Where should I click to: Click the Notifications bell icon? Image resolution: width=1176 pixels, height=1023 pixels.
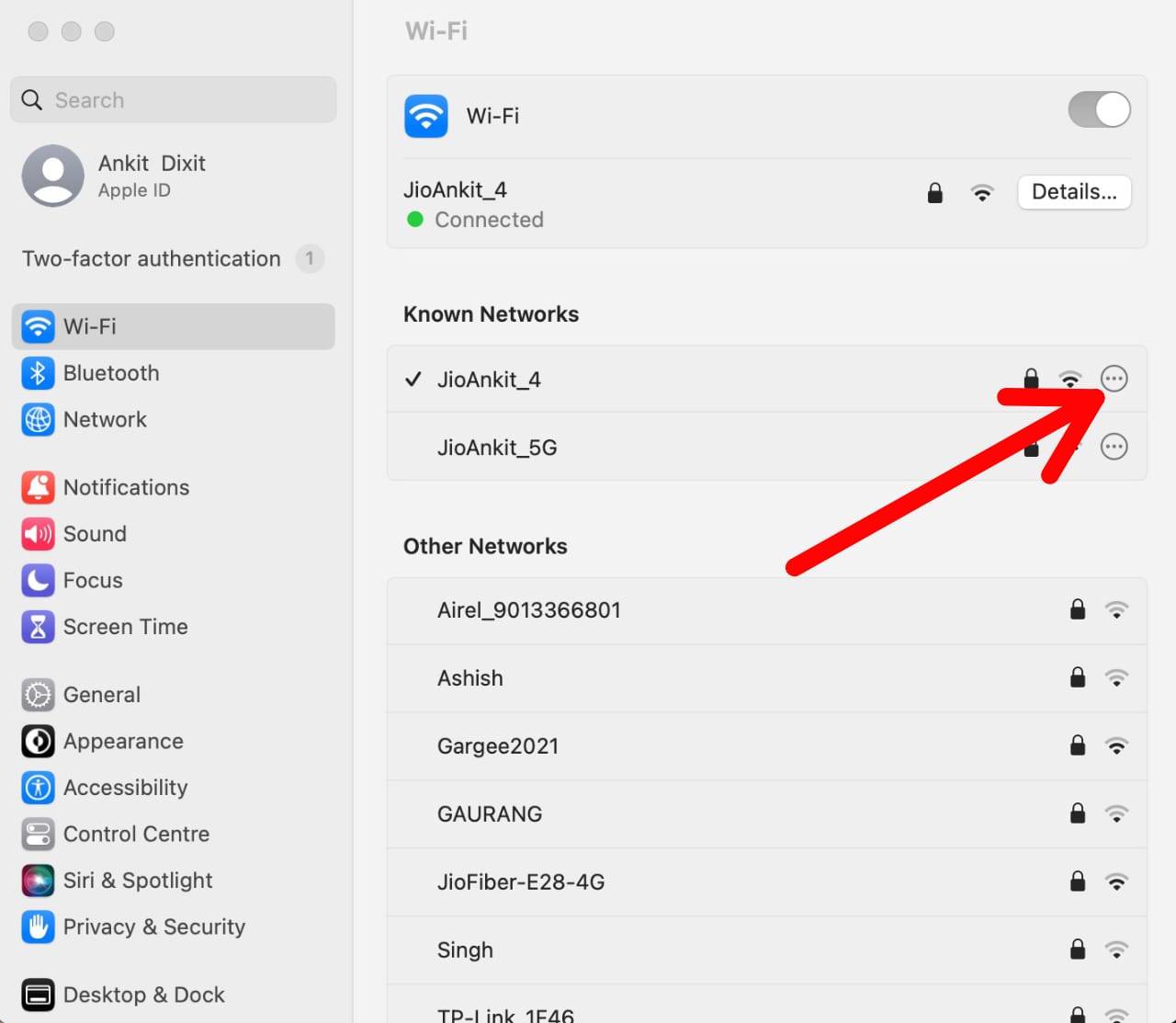click(x=38, y=487)
